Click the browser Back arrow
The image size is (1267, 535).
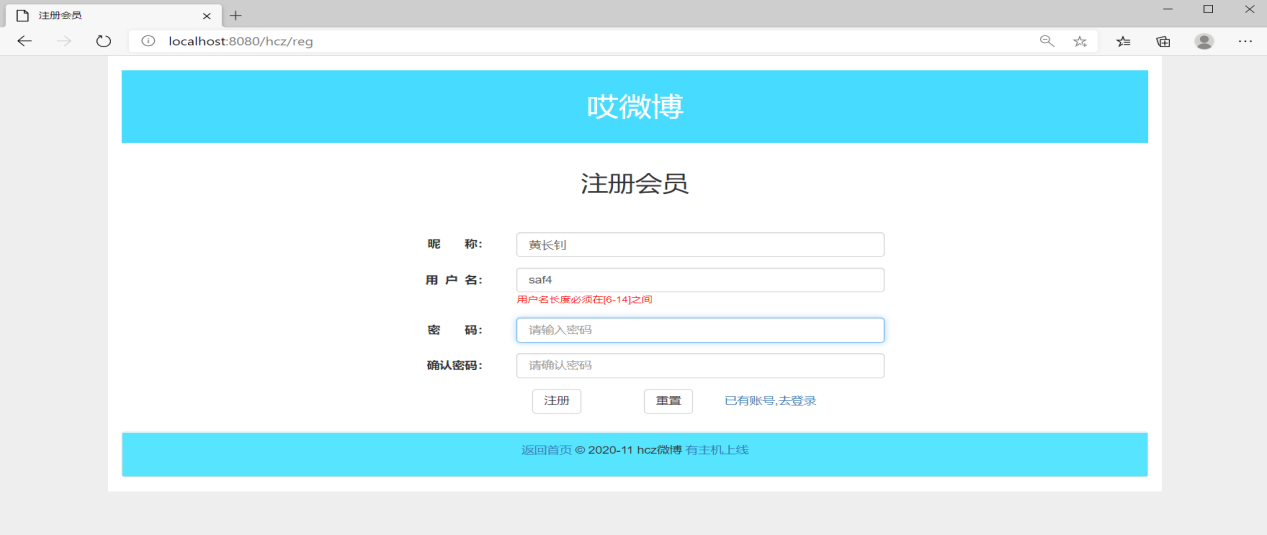[24, 41]
